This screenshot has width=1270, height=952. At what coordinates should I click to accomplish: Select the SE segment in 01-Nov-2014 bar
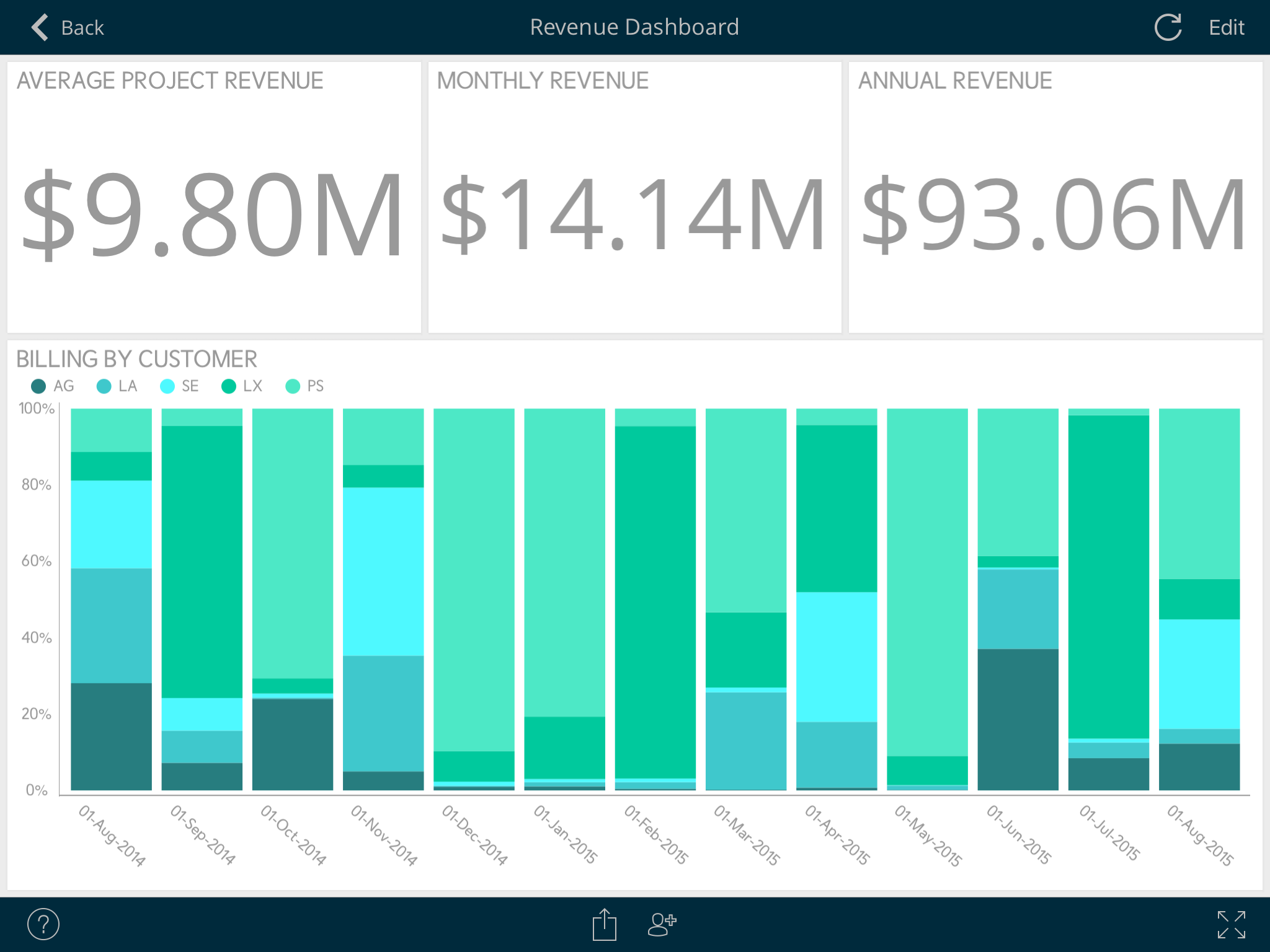click(383, 571)
